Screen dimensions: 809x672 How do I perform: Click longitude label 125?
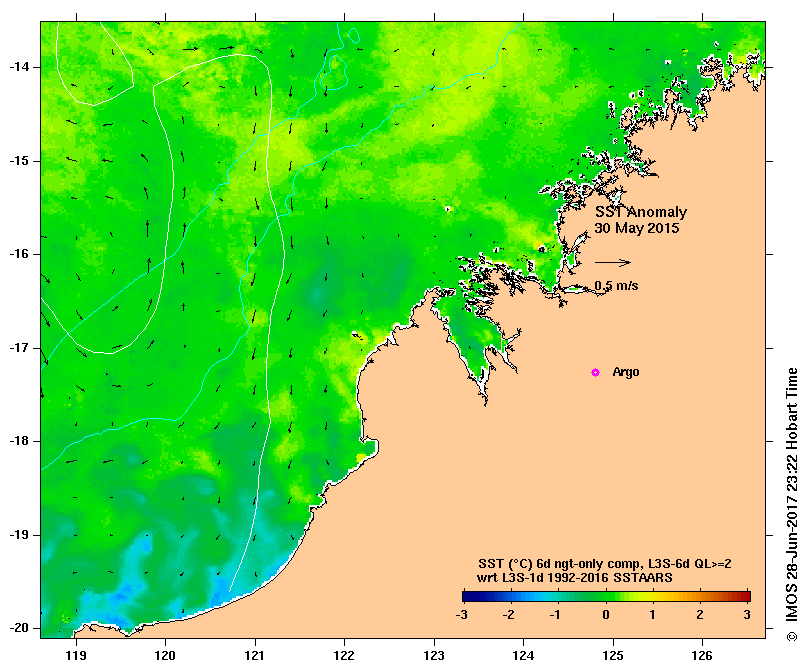pos(613,655)
